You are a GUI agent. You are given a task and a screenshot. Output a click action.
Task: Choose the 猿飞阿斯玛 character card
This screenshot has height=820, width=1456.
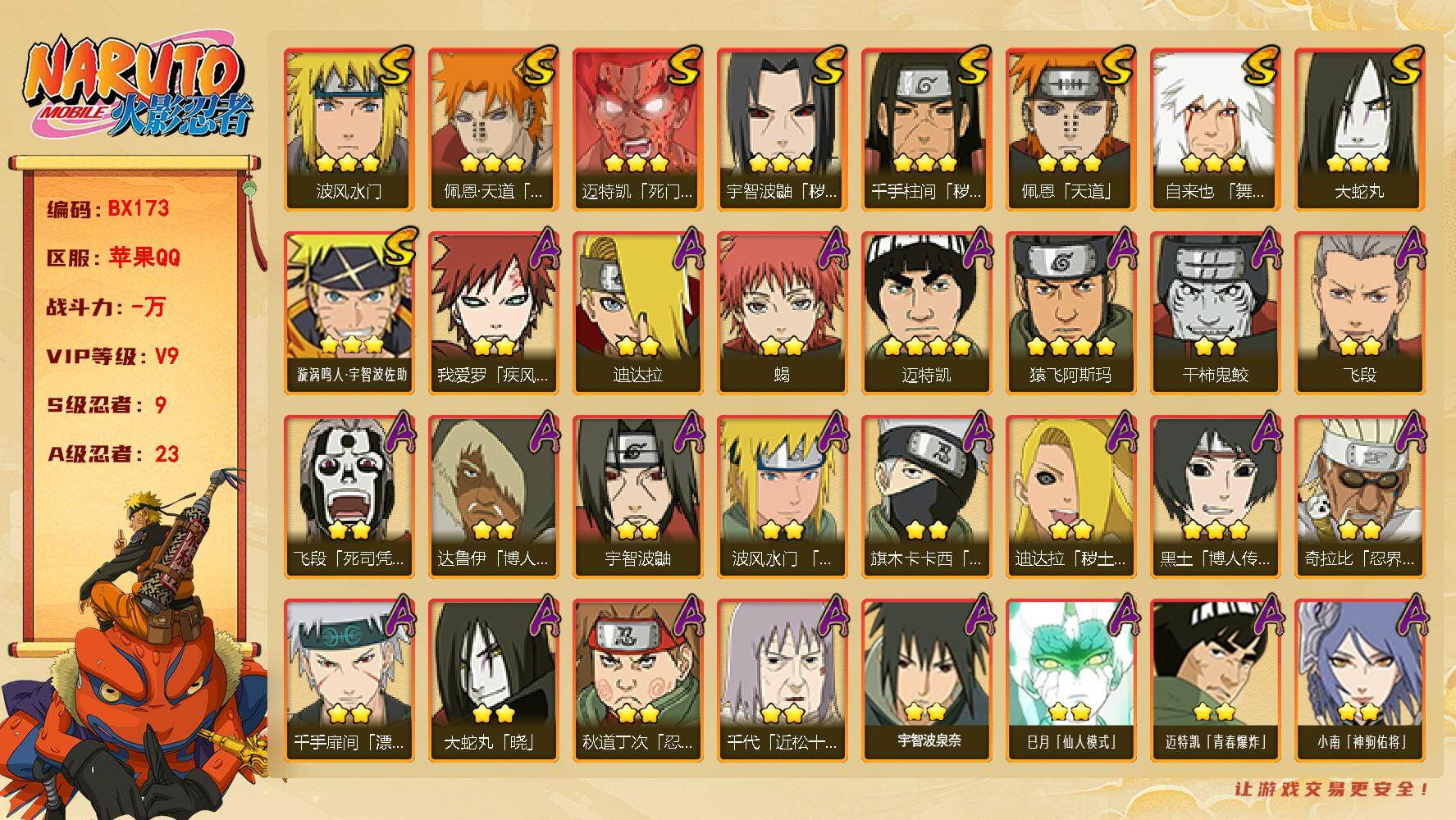click(x=1070, y=313)
